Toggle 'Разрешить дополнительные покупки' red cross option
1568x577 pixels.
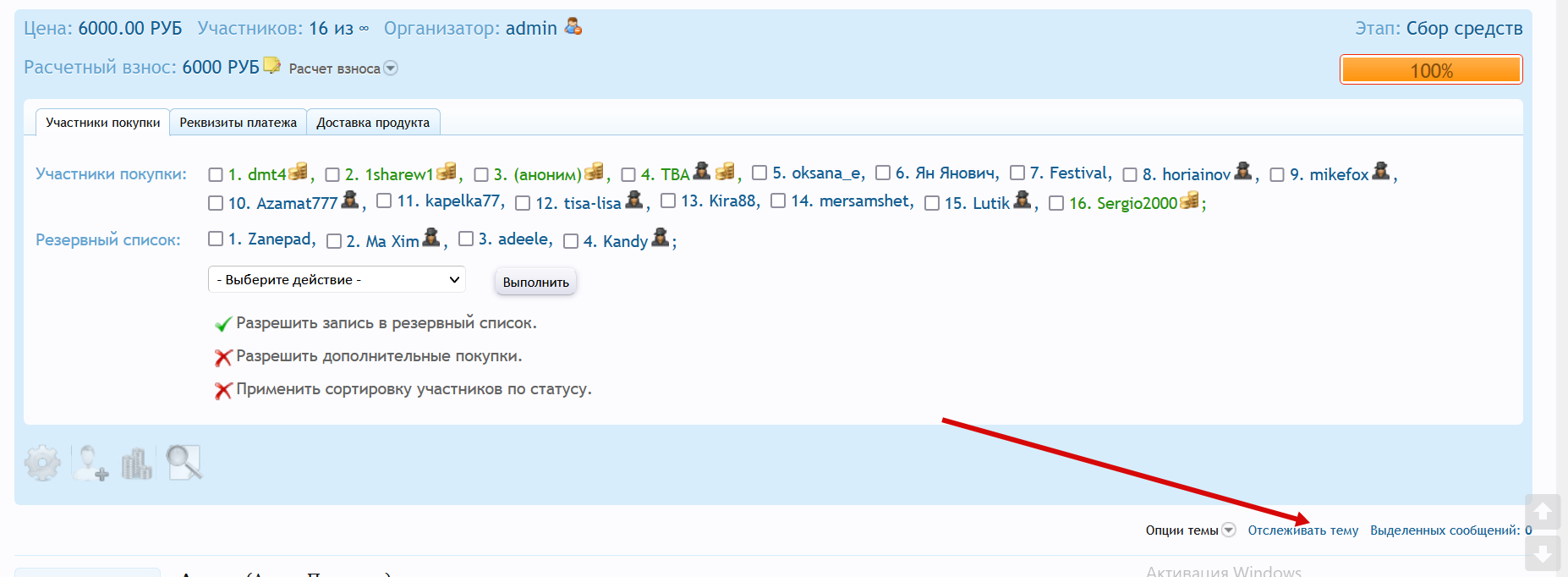223,358
